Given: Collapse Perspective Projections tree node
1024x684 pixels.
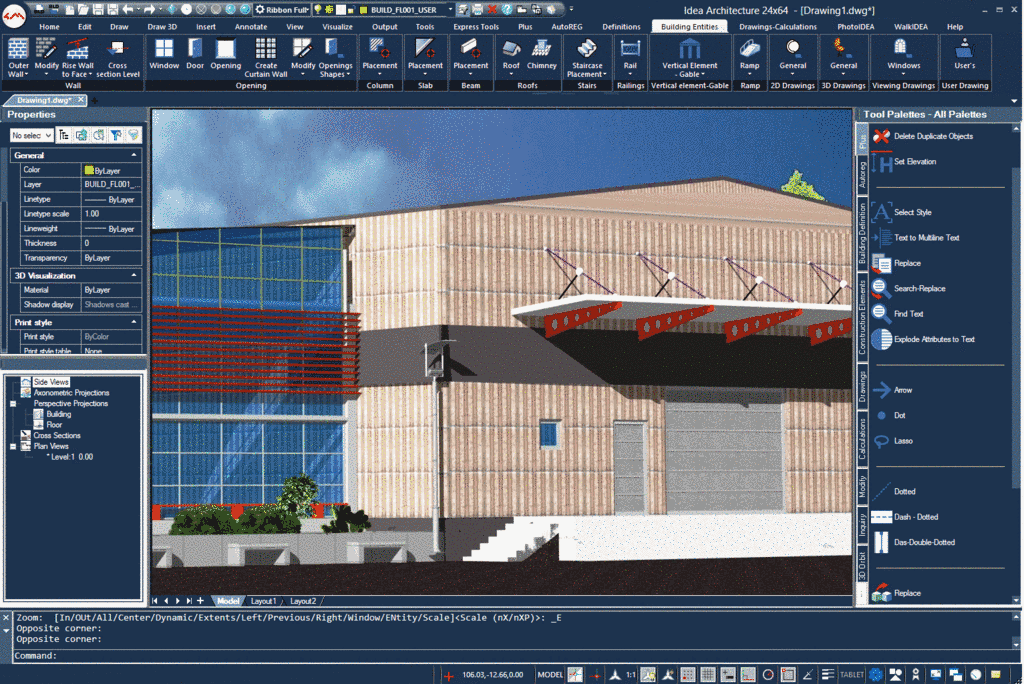Looking at the screenshot, I should (13, 404).
